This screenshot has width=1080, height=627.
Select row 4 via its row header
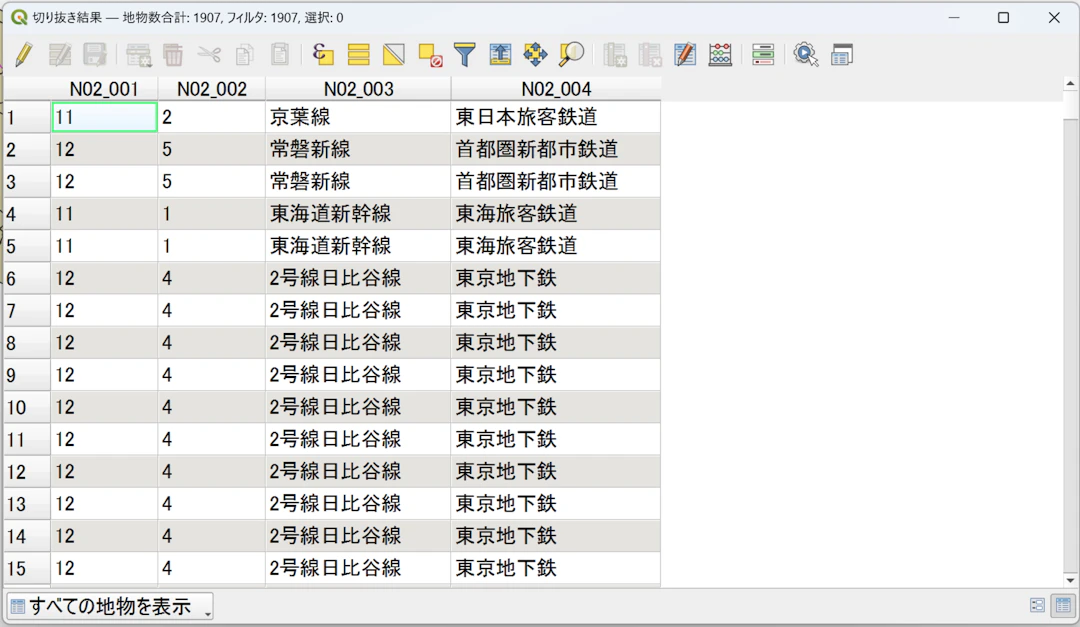click(x=26, y=214)
